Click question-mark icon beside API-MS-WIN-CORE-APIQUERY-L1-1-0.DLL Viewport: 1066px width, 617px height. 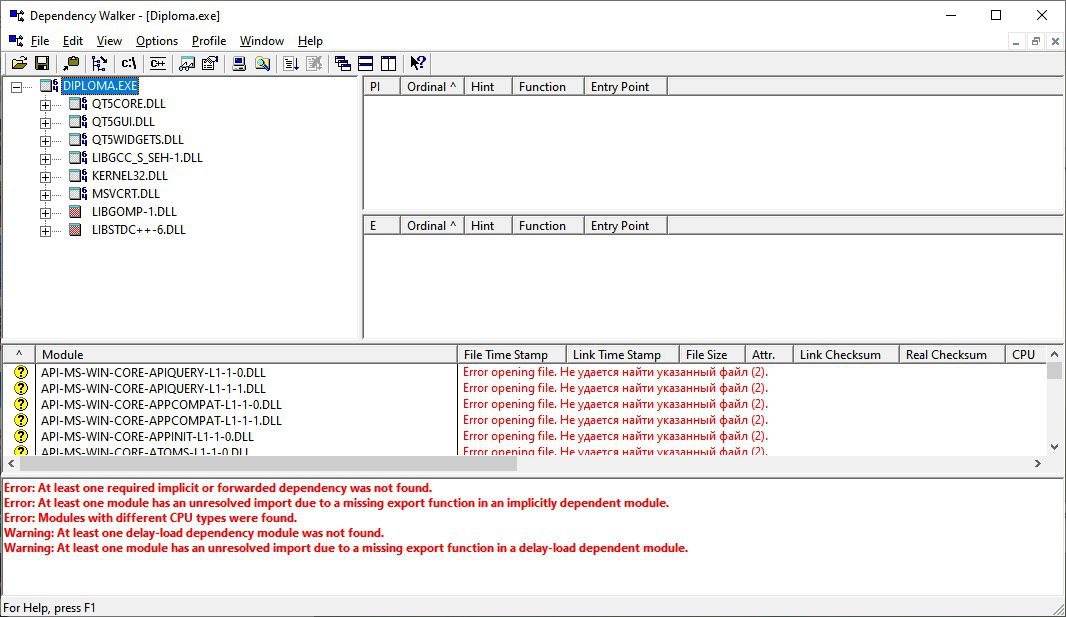click(21, 372)
